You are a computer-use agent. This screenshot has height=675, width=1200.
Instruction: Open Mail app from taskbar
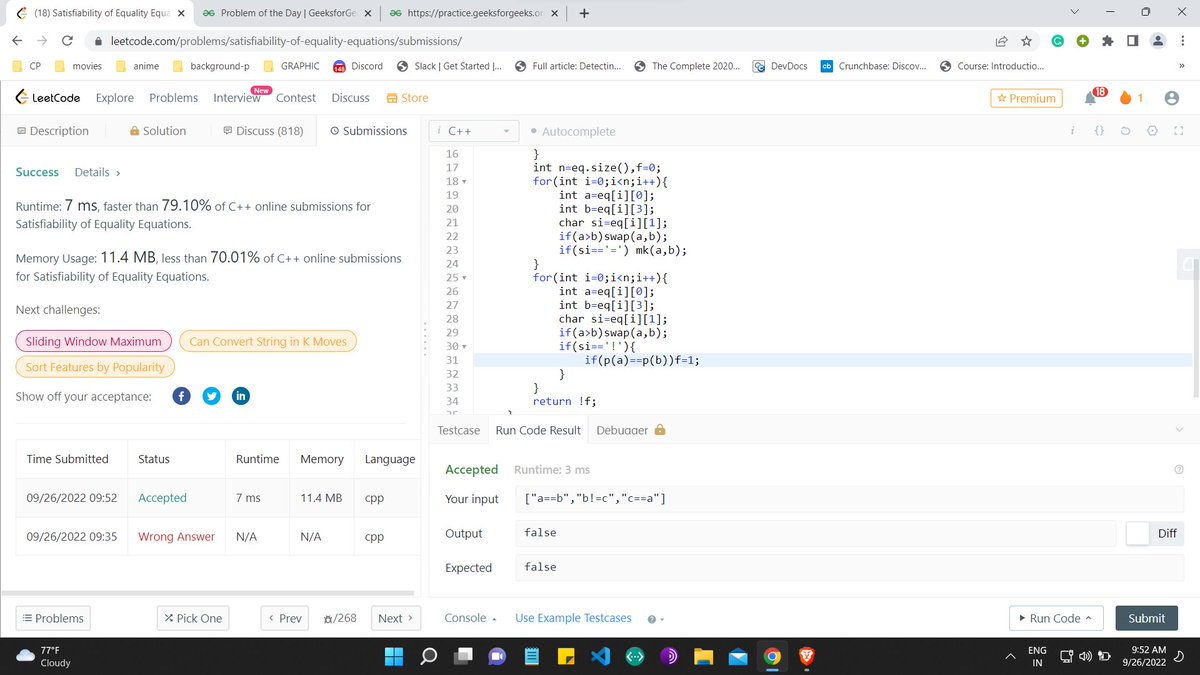click(x=738, y=657)
